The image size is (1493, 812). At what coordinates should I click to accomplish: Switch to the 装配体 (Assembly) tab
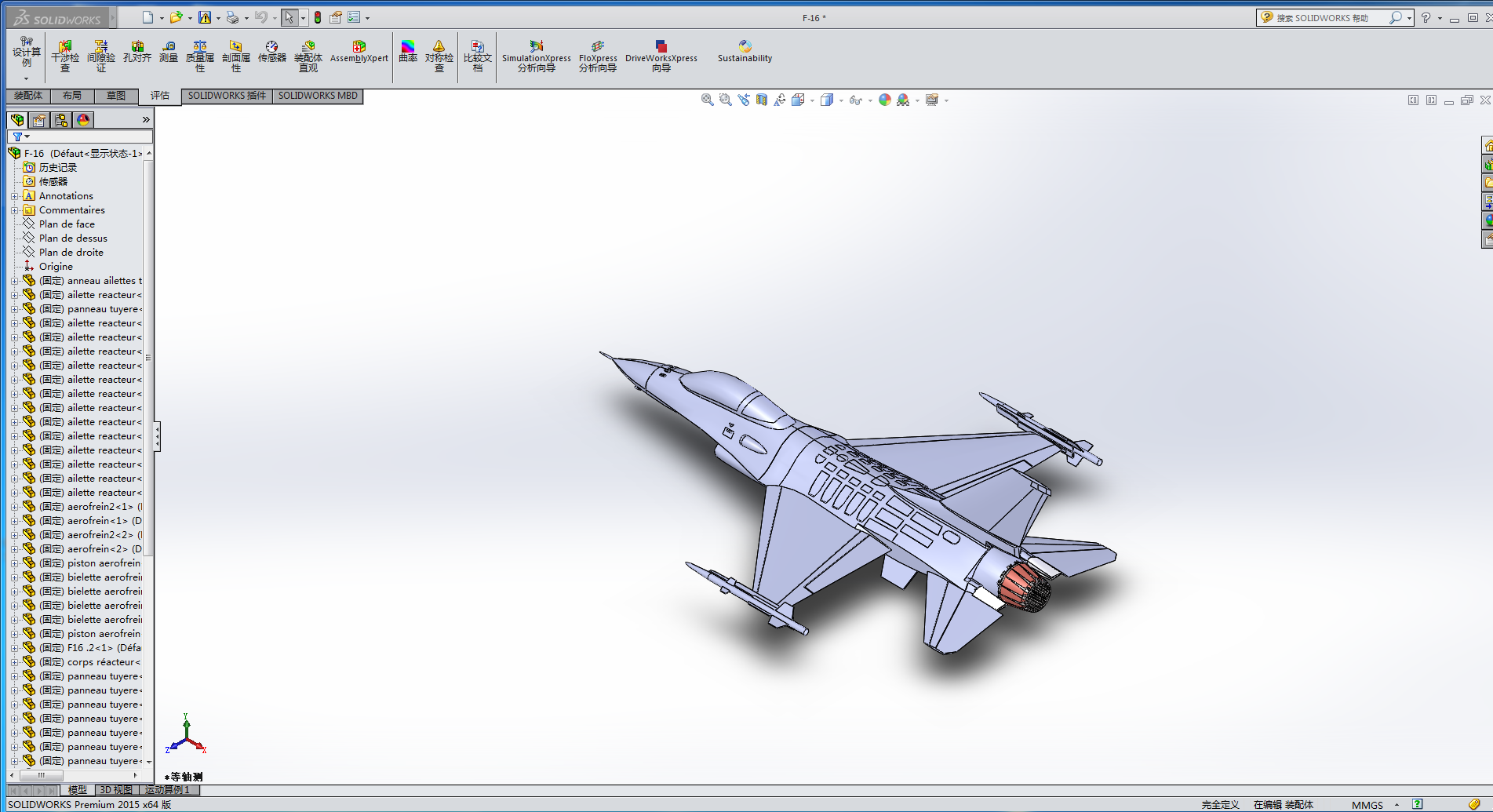[28, 96]
